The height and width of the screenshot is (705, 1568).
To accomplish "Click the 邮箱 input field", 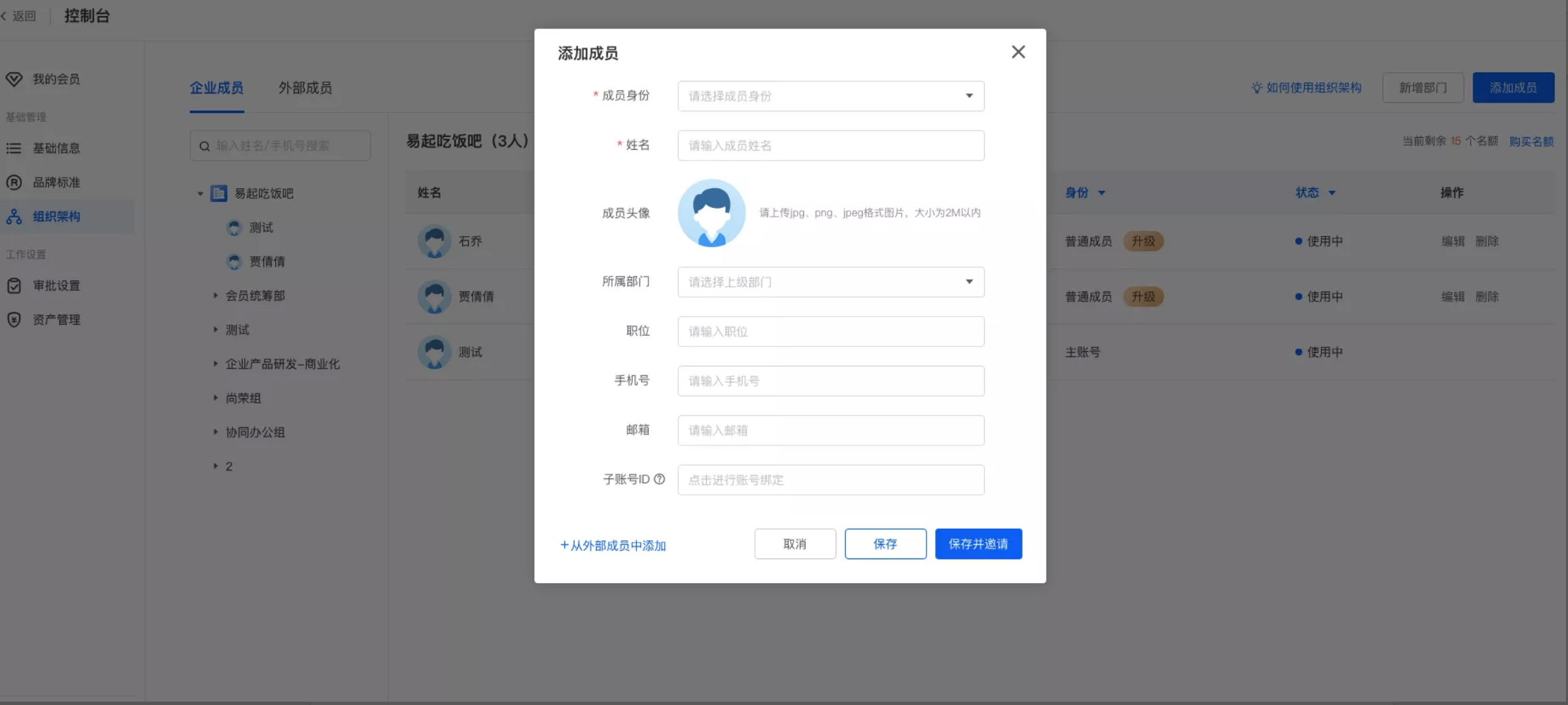I will click(830, 430).
